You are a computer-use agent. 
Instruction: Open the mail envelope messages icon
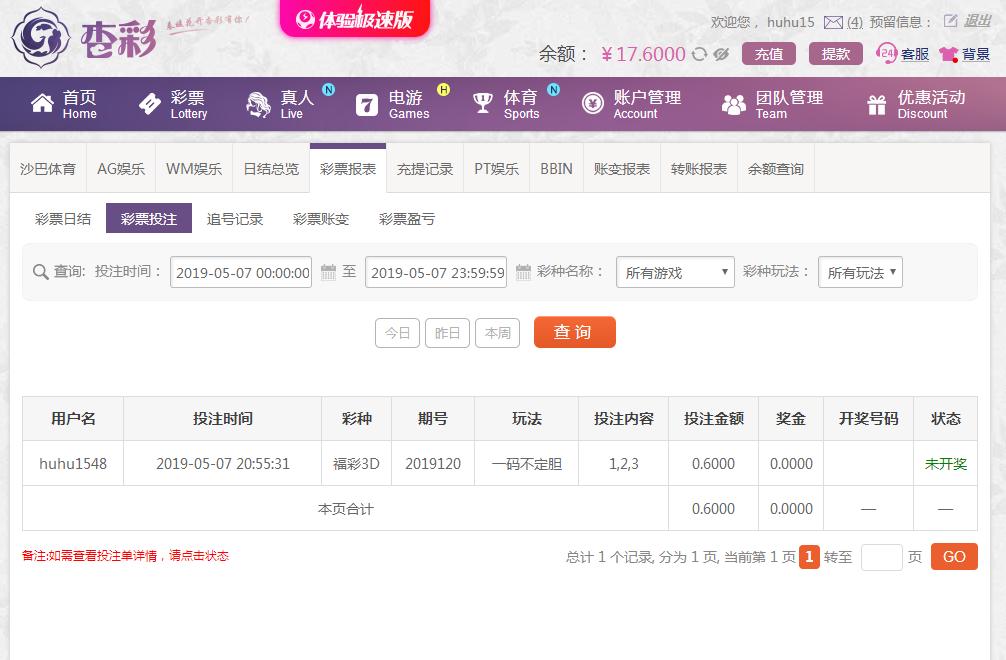click(x=833, y=22)
